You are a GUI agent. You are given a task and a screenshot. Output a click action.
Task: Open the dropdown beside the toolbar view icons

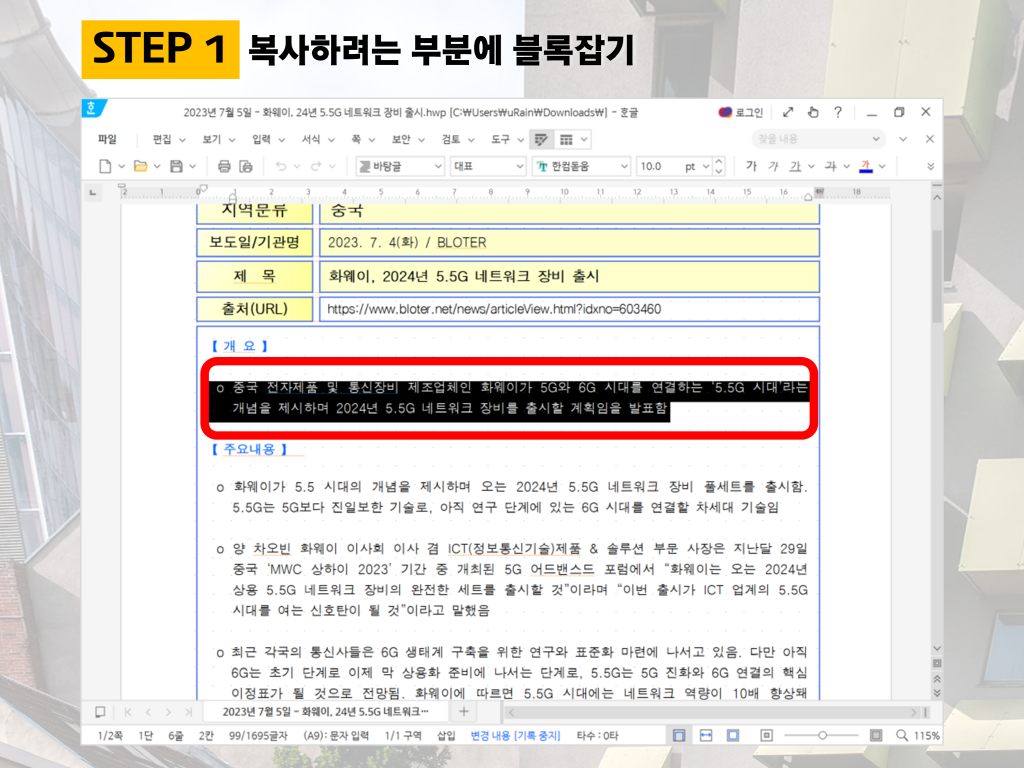(x=584, y=139)
